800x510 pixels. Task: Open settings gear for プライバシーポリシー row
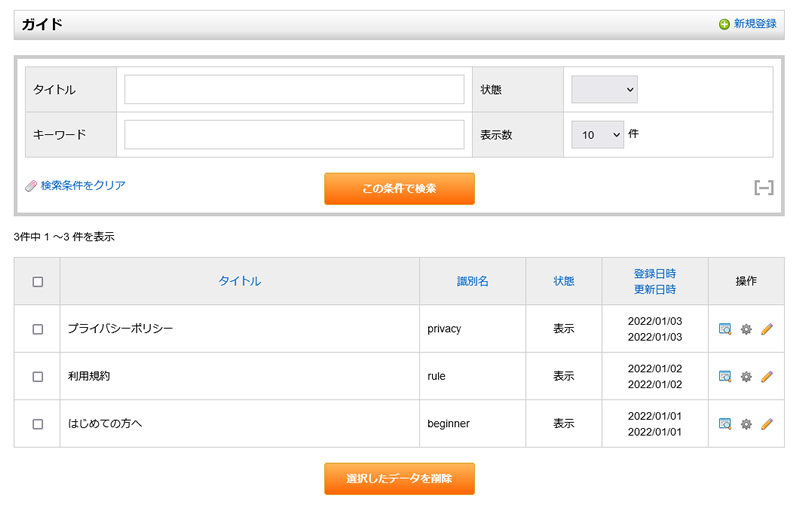746,329
